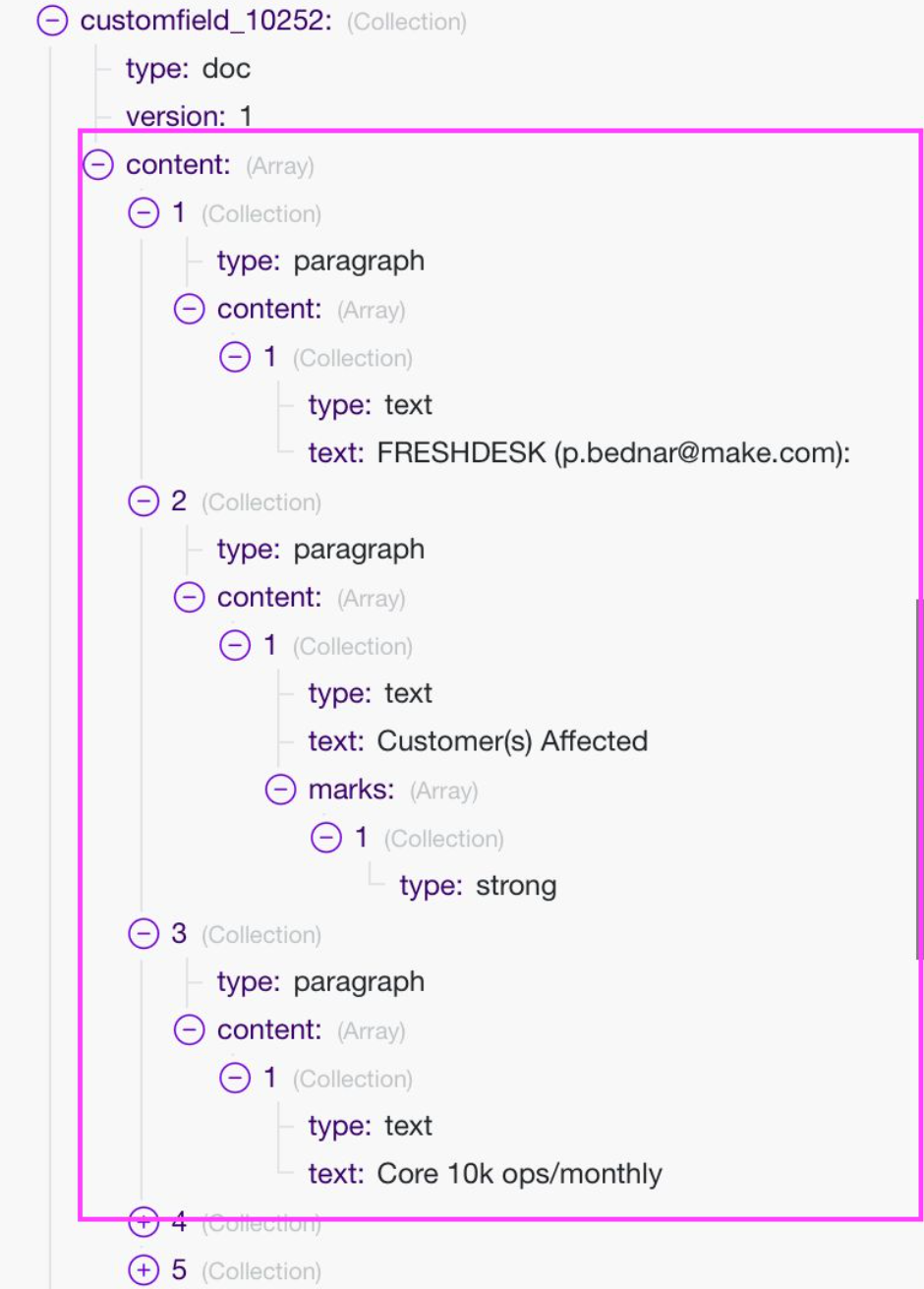The image size is (924, 1289).
Task: Collapse collection 3 paragraph node
Action: [x=144, y=933]
